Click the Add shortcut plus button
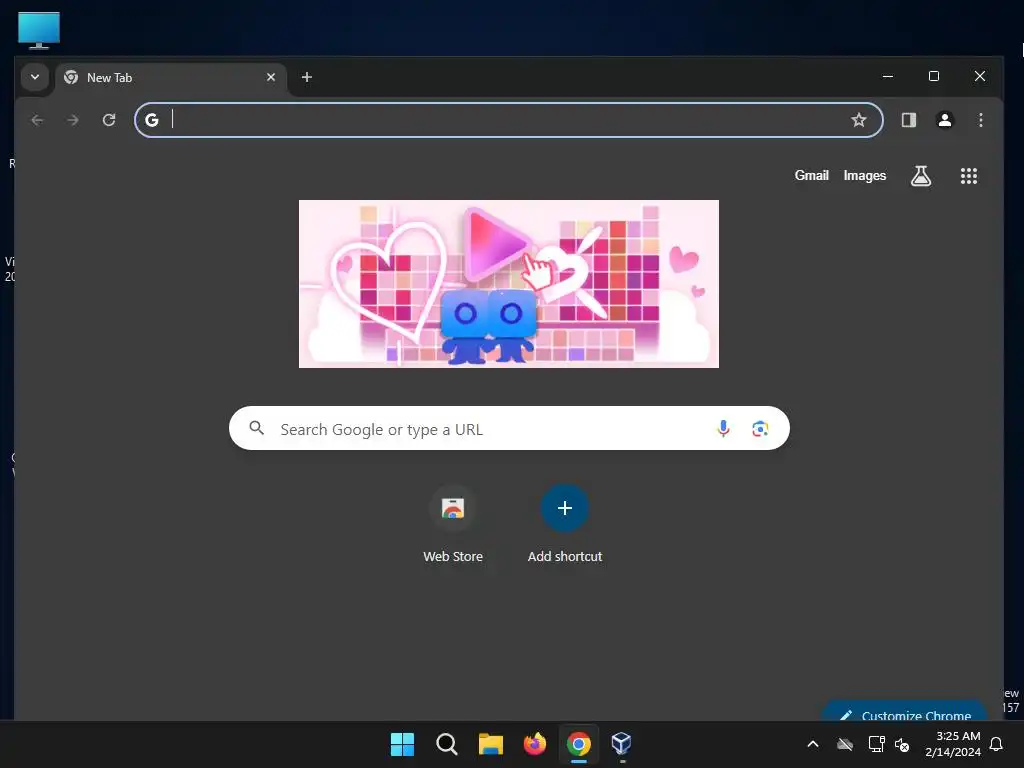Viewport: 1024px width, 768px height. [x=565, y=508]
